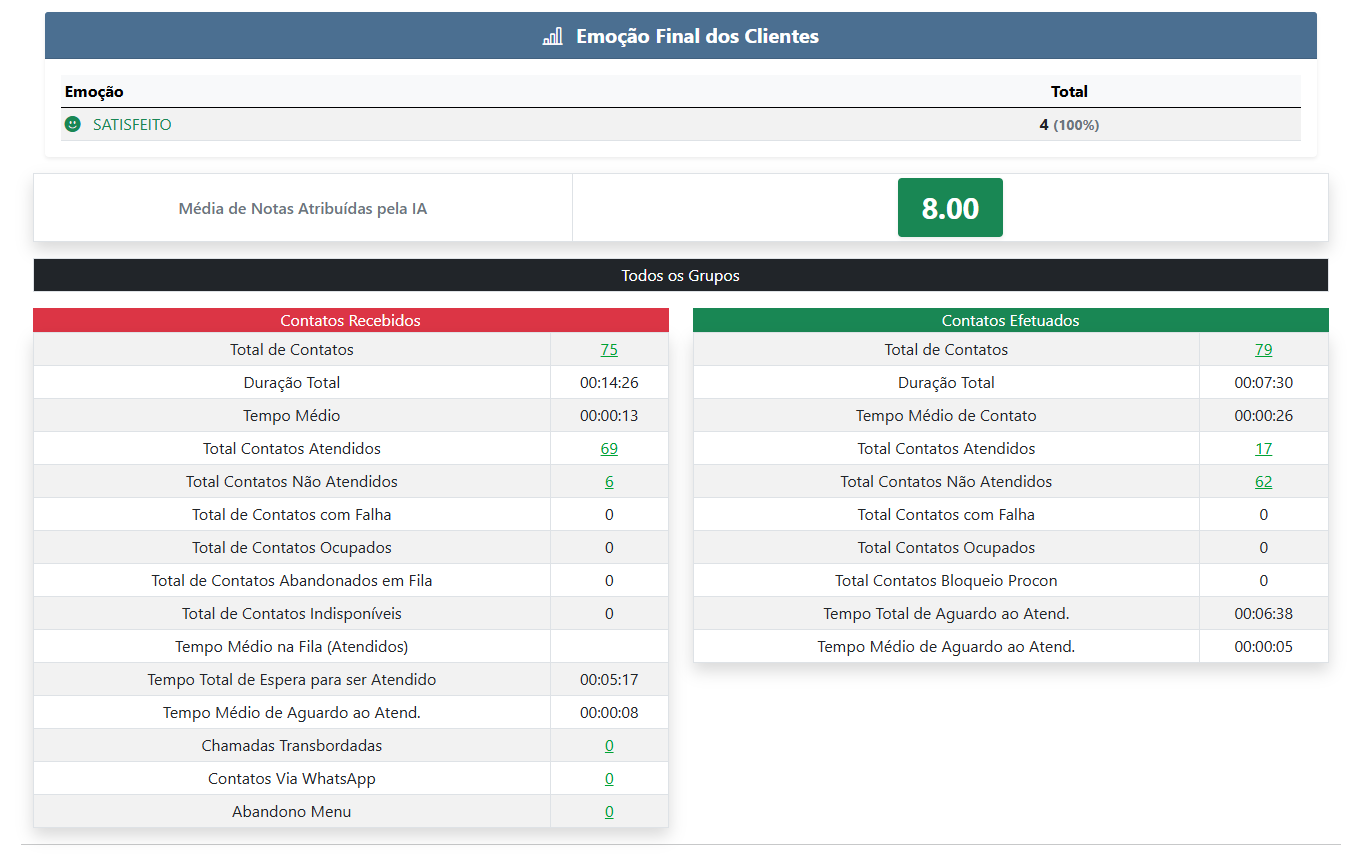
Task: Click the bar chart icon in the header
Action: coord(552,37)
